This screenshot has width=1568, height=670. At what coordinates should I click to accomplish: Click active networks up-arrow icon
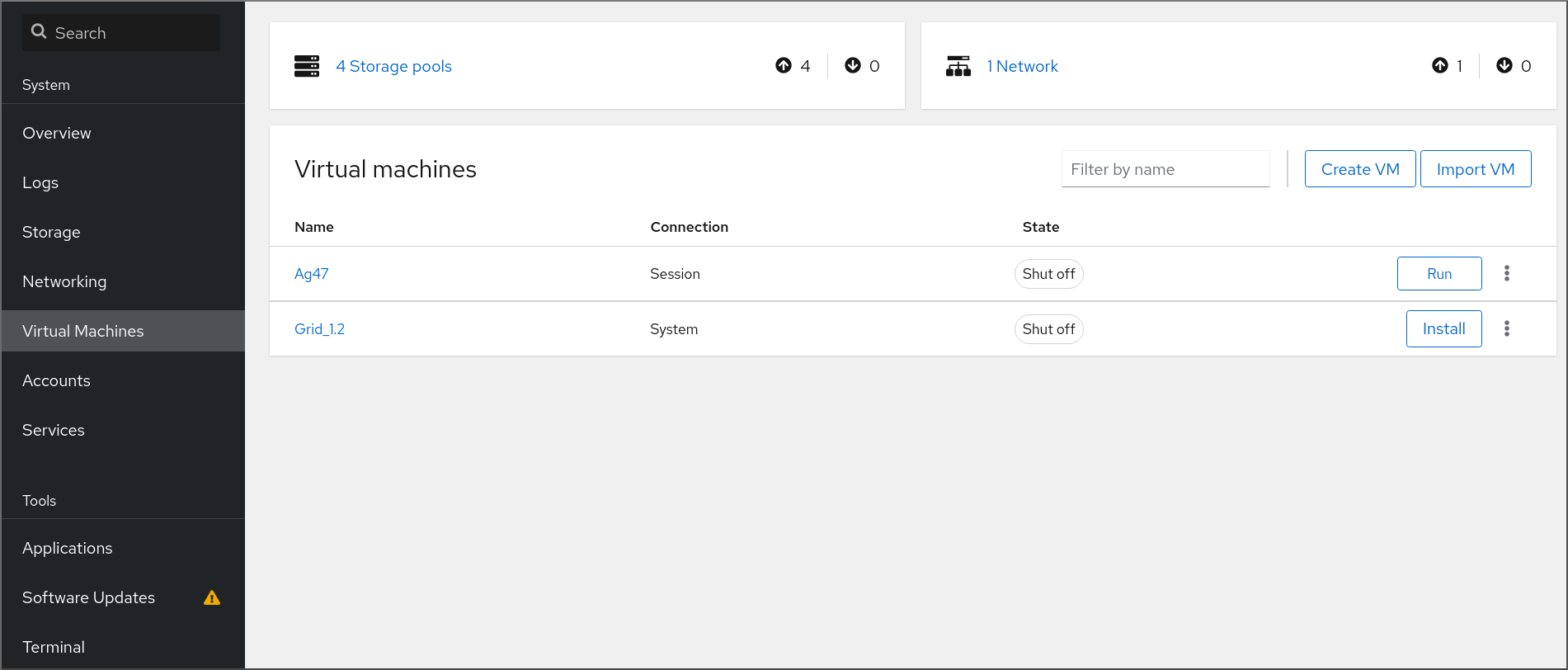click(x=1440, y=65)
